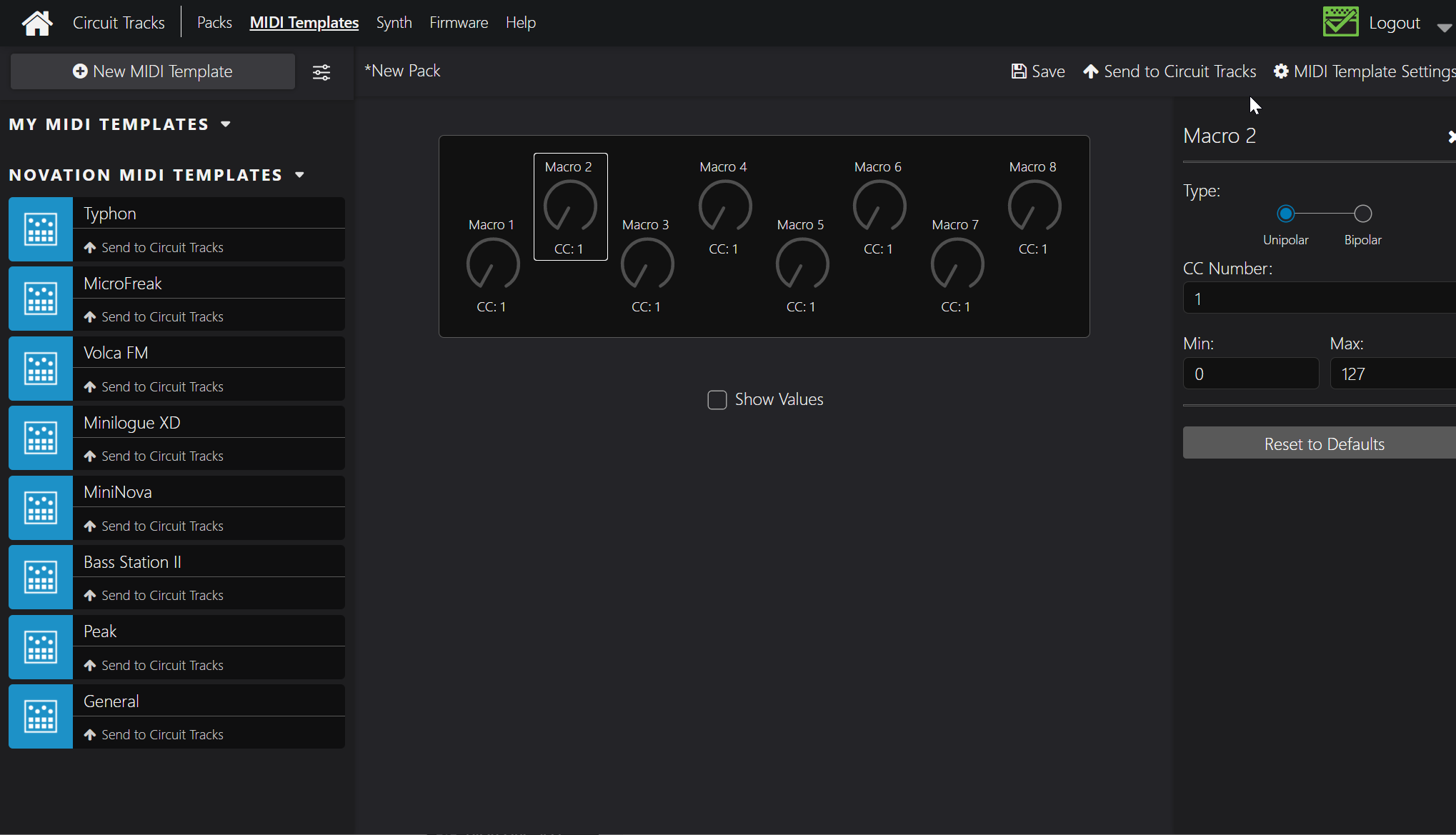Click the Volca FM template grid icon
Viewport: 1456px width, 835px height.
(x=41, y=369)
